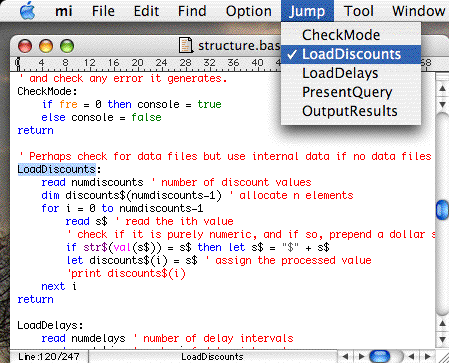Click the first left scroll arrow at bottom

click(345, 357)
